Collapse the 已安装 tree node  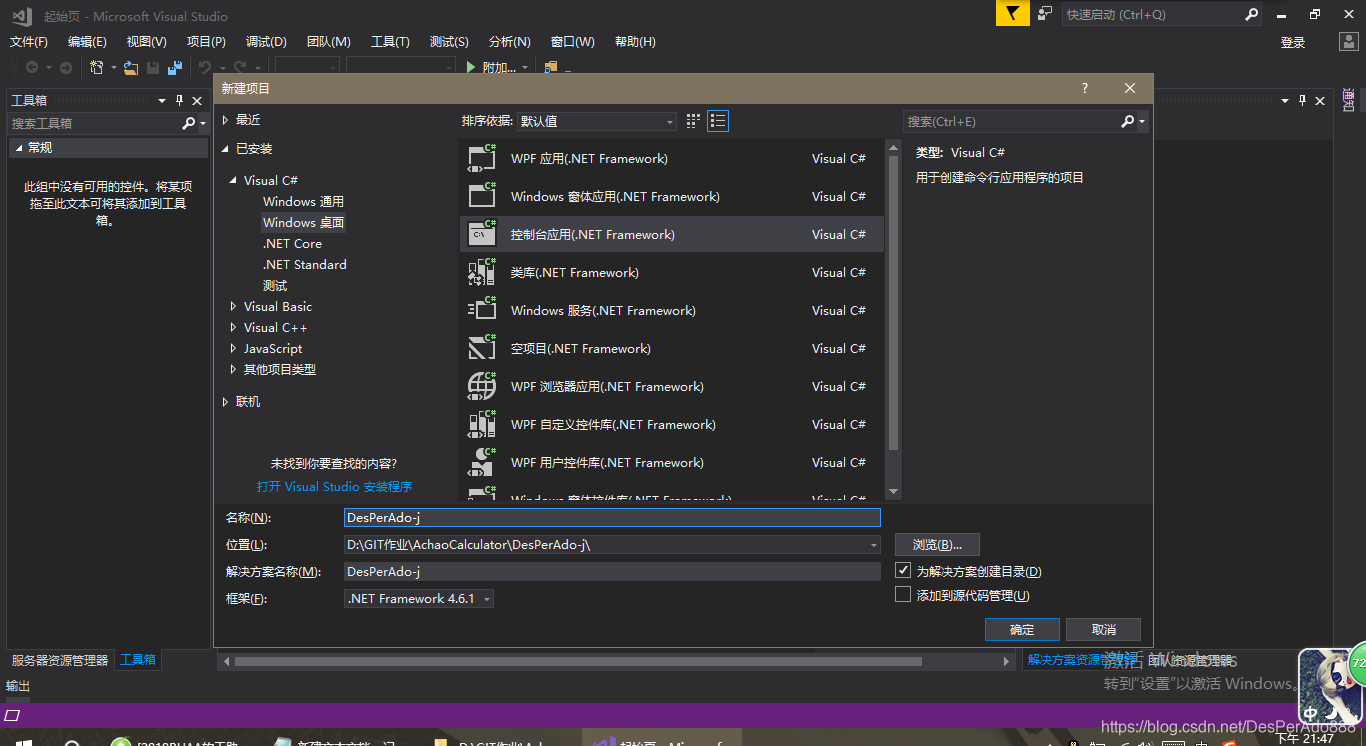(225, 149)
